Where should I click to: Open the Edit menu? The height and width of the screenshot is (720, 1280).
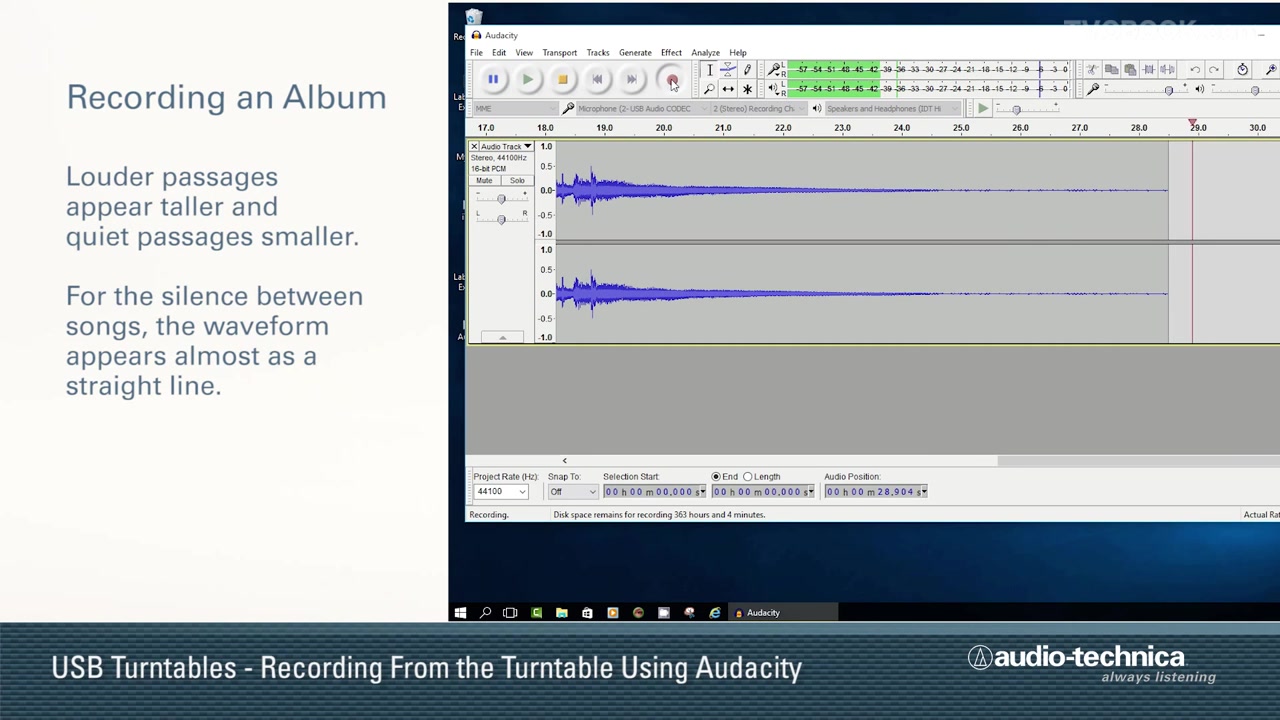pyautogui.click(x=499, y=53)
